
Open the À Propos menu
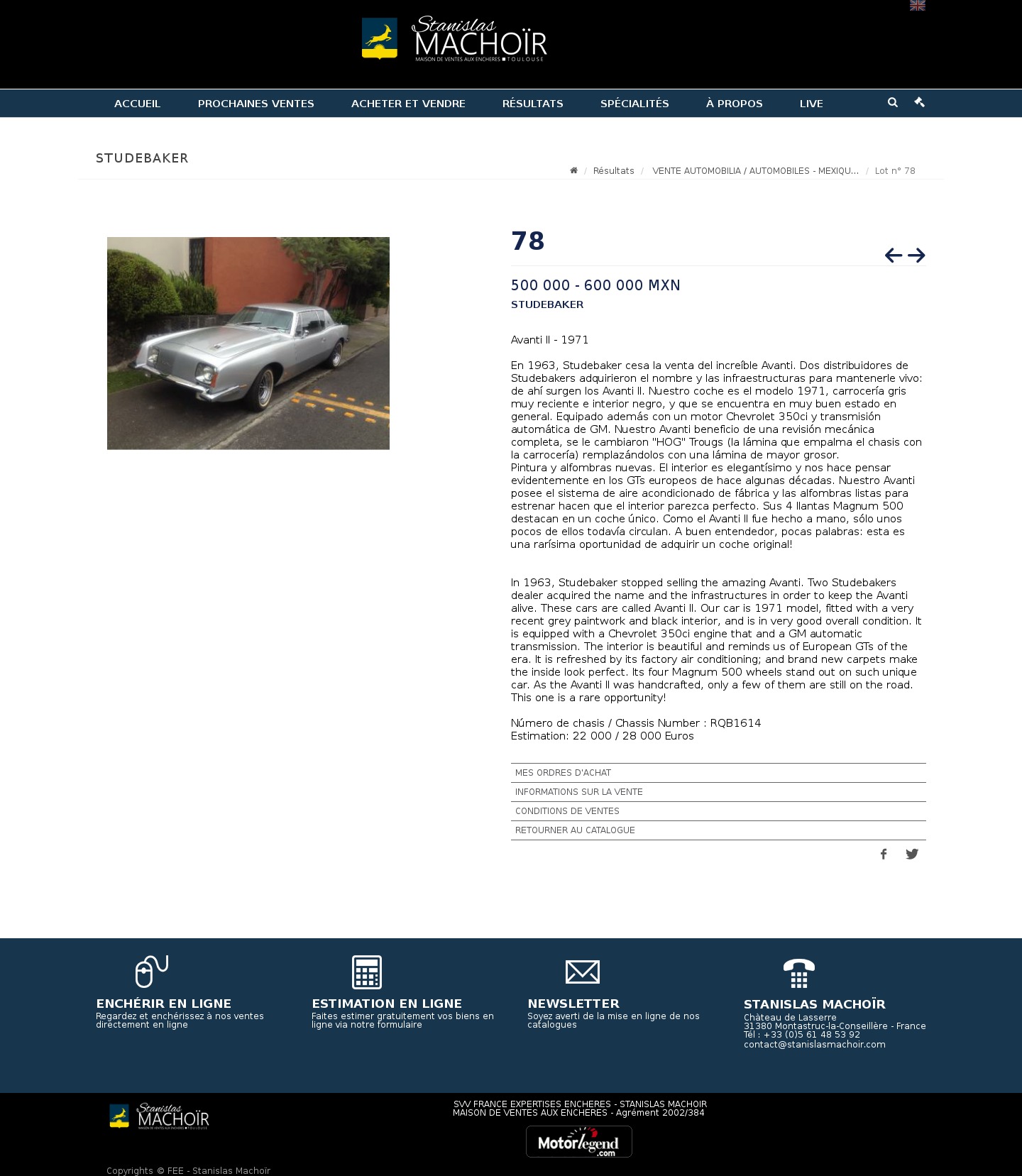734,104
